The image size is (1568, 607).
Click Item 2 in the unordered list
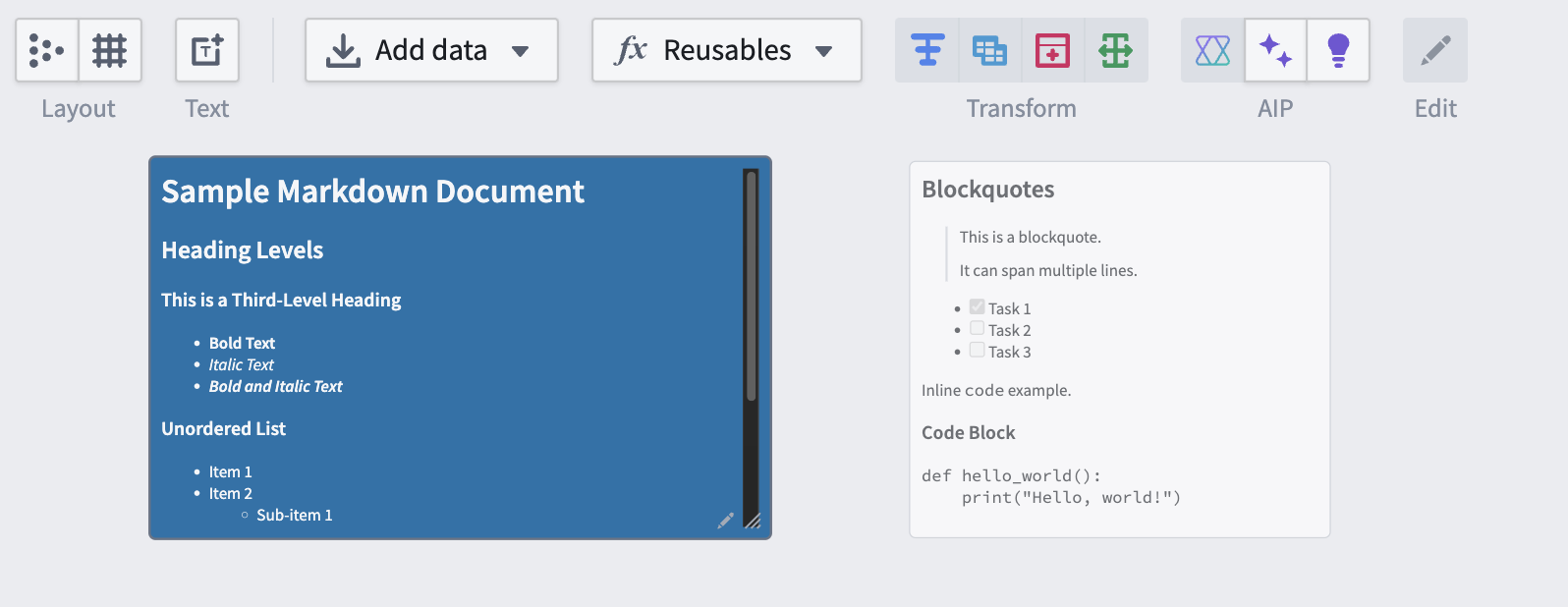point(230,493)
